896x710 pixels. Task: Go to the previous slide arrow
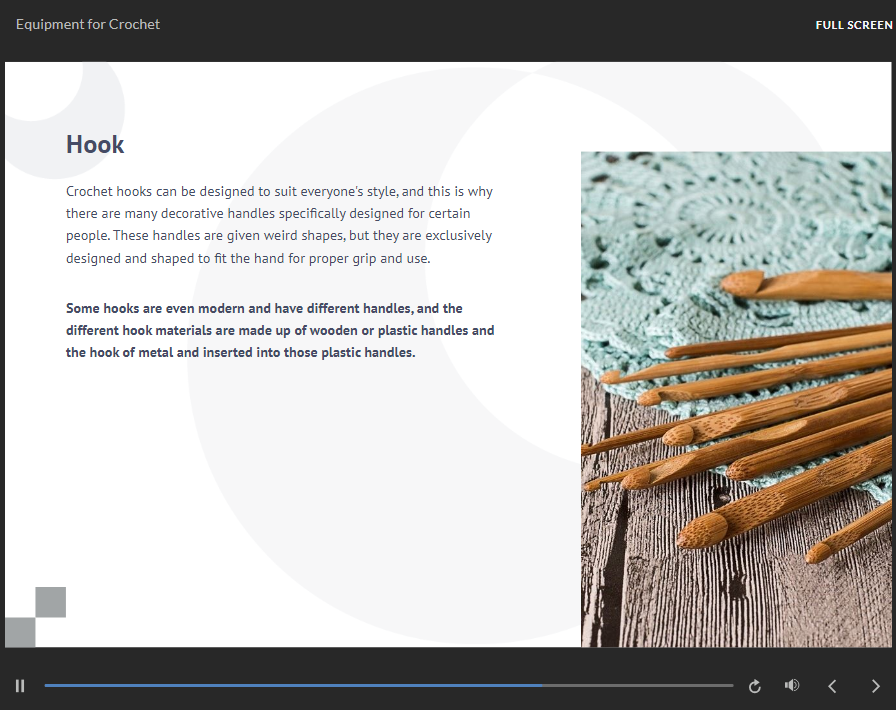tap(832, 686)
